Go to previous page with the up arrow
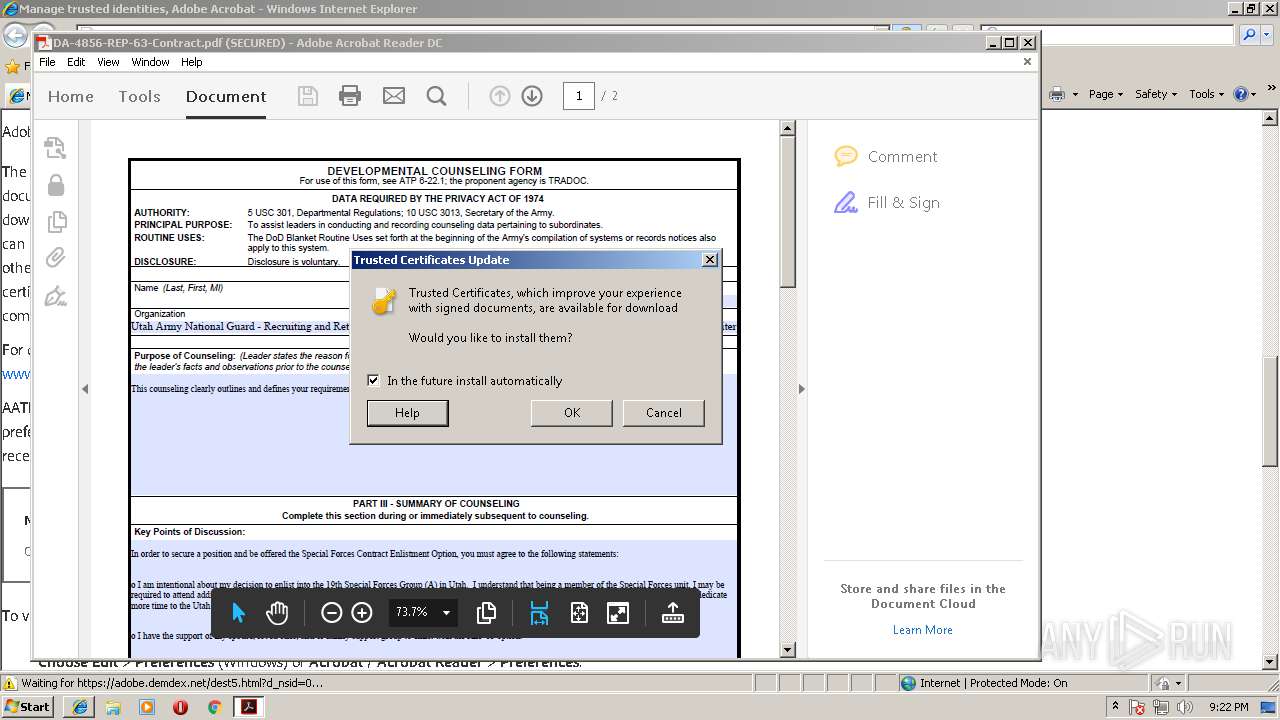 point(500,96)
